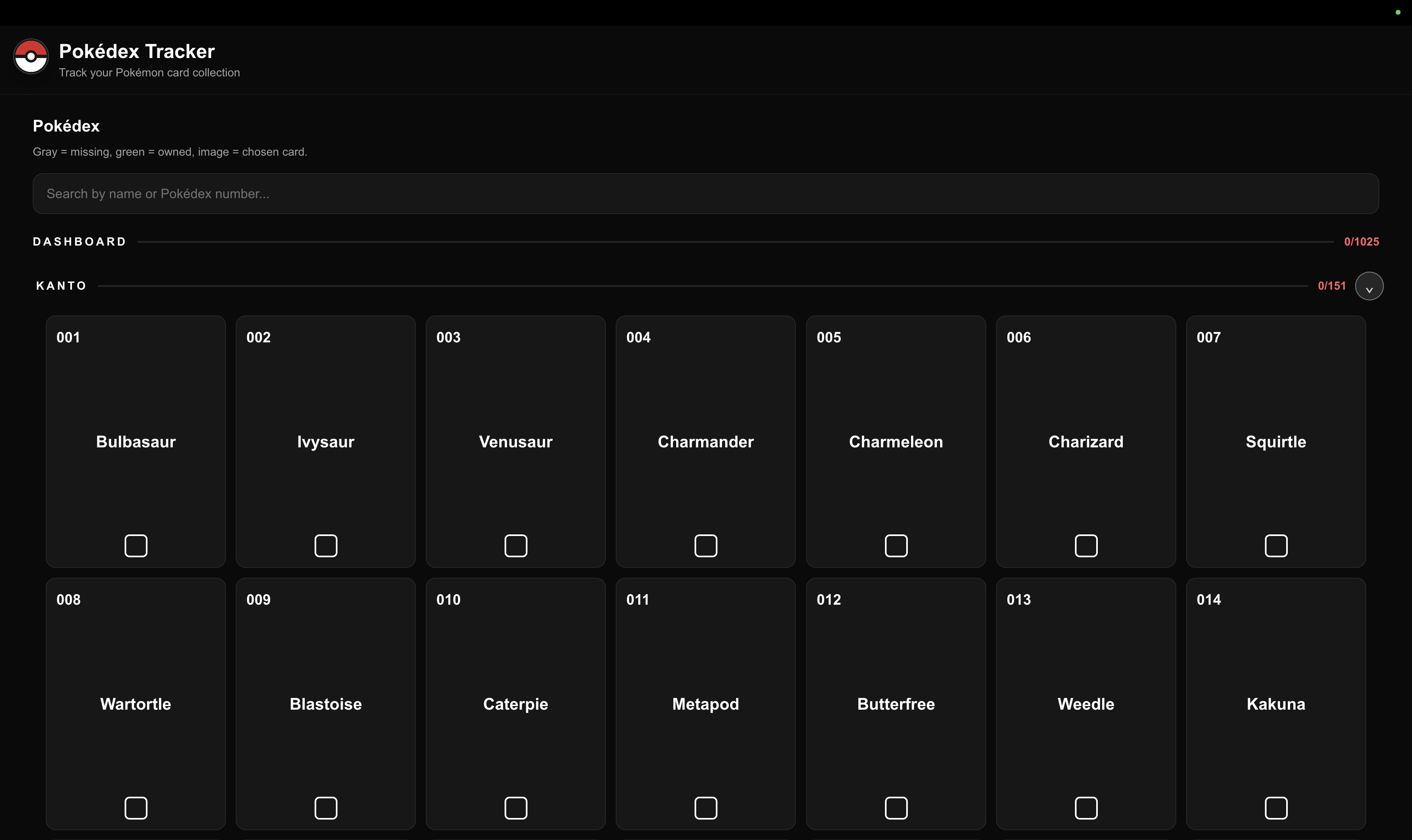Click the gray/green legend description text
The height and width of the screenshot is (840, 1412).
[x=170, y=152]
